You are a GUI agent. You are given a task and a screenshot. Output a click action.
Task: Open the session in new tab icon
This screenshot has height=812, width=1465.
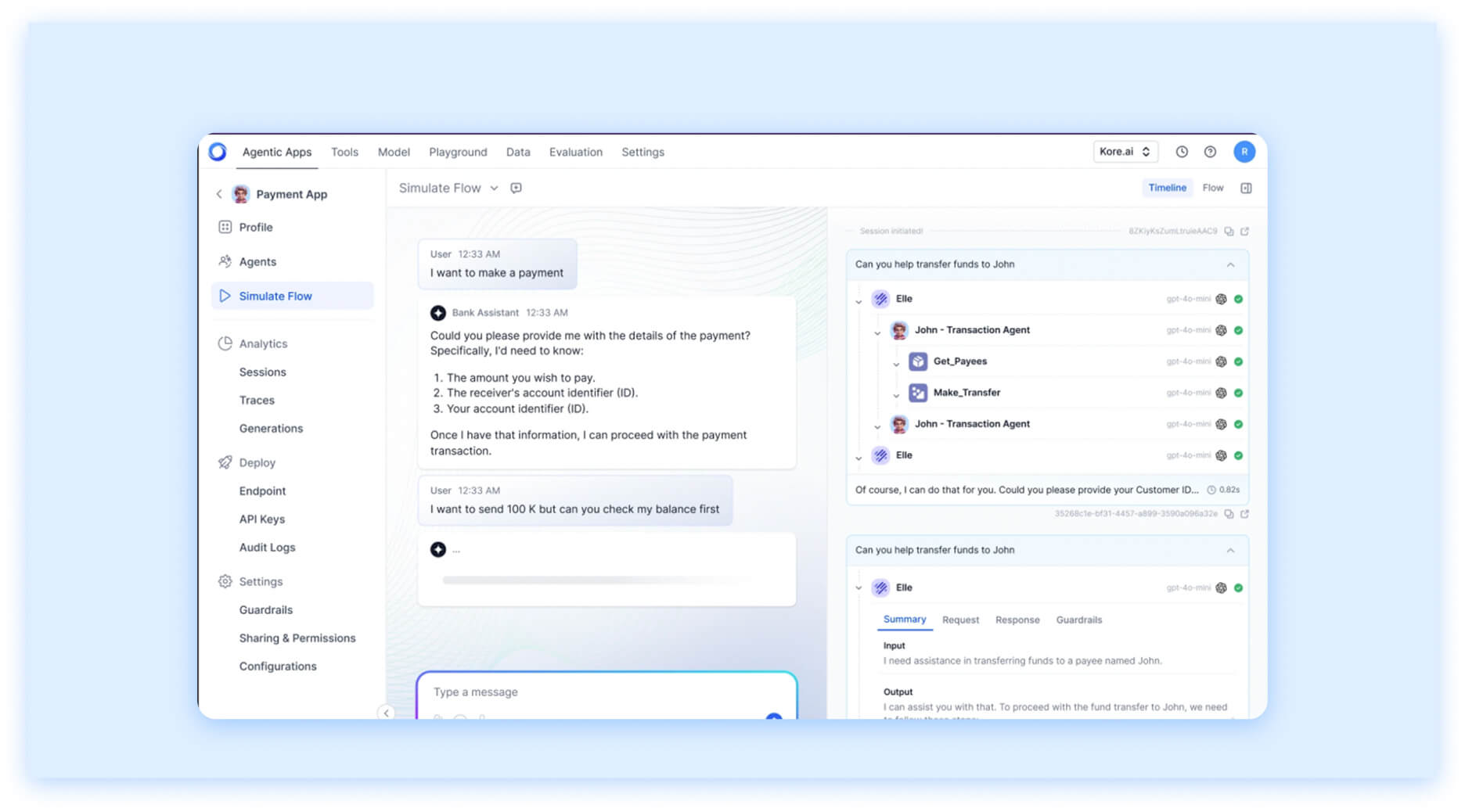(1244, 231)
